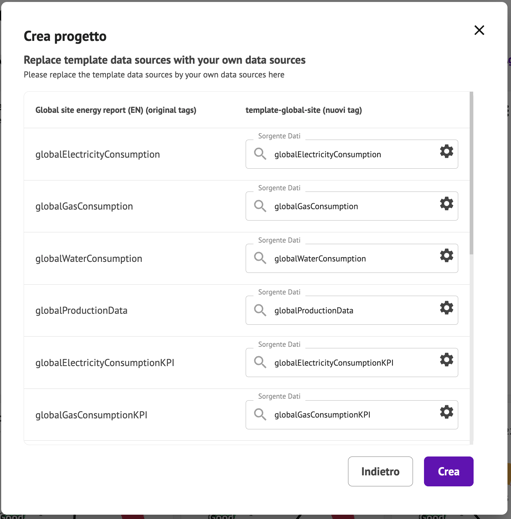Go back with the Indietro button

(x=380, y=471)
